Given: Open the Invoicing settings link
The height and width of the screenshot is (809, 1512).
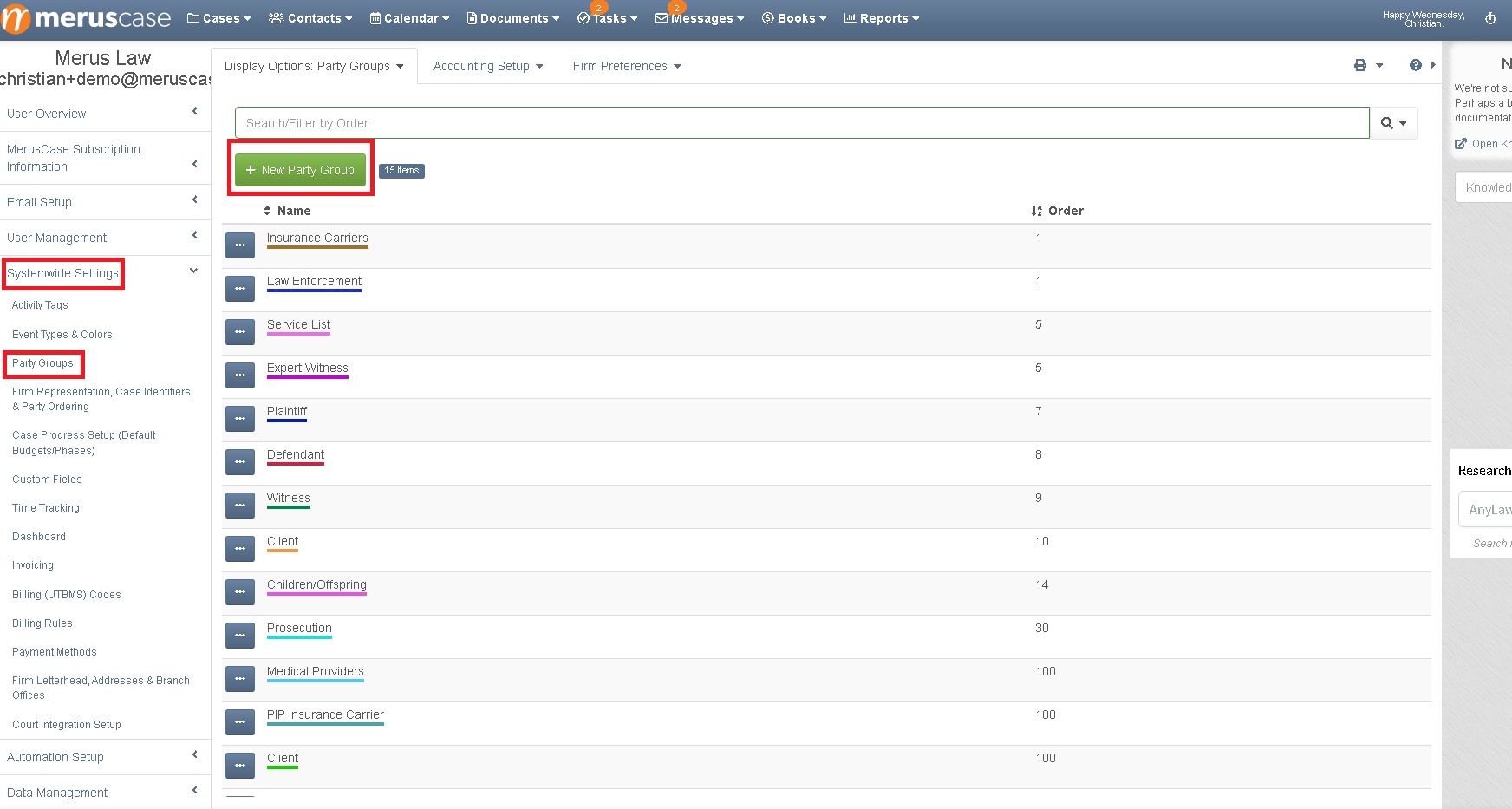Looking at the screenshot, I should [x=33, y=565].
